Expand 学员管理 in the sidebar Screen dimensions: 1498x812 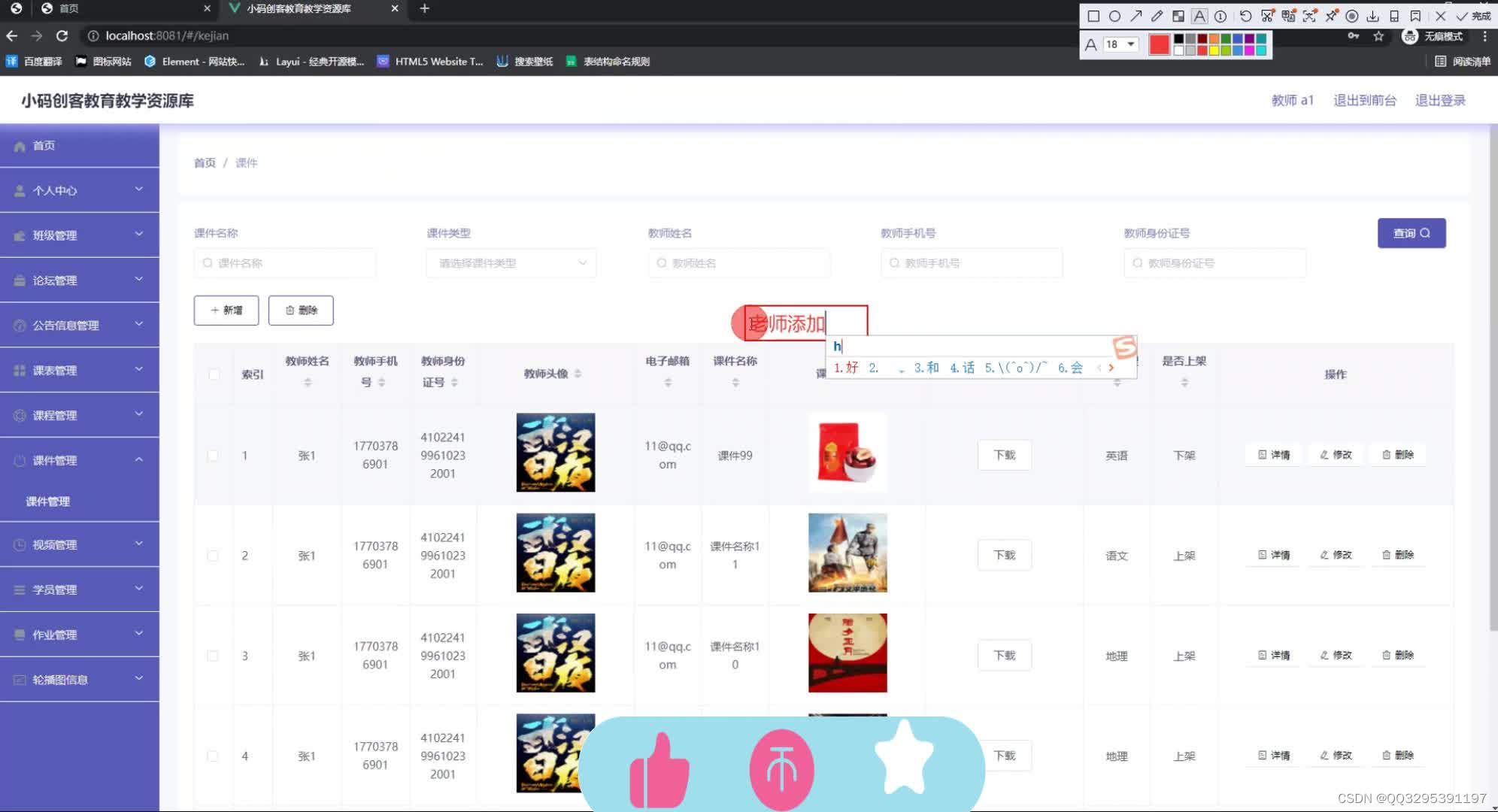coord(79,589)
